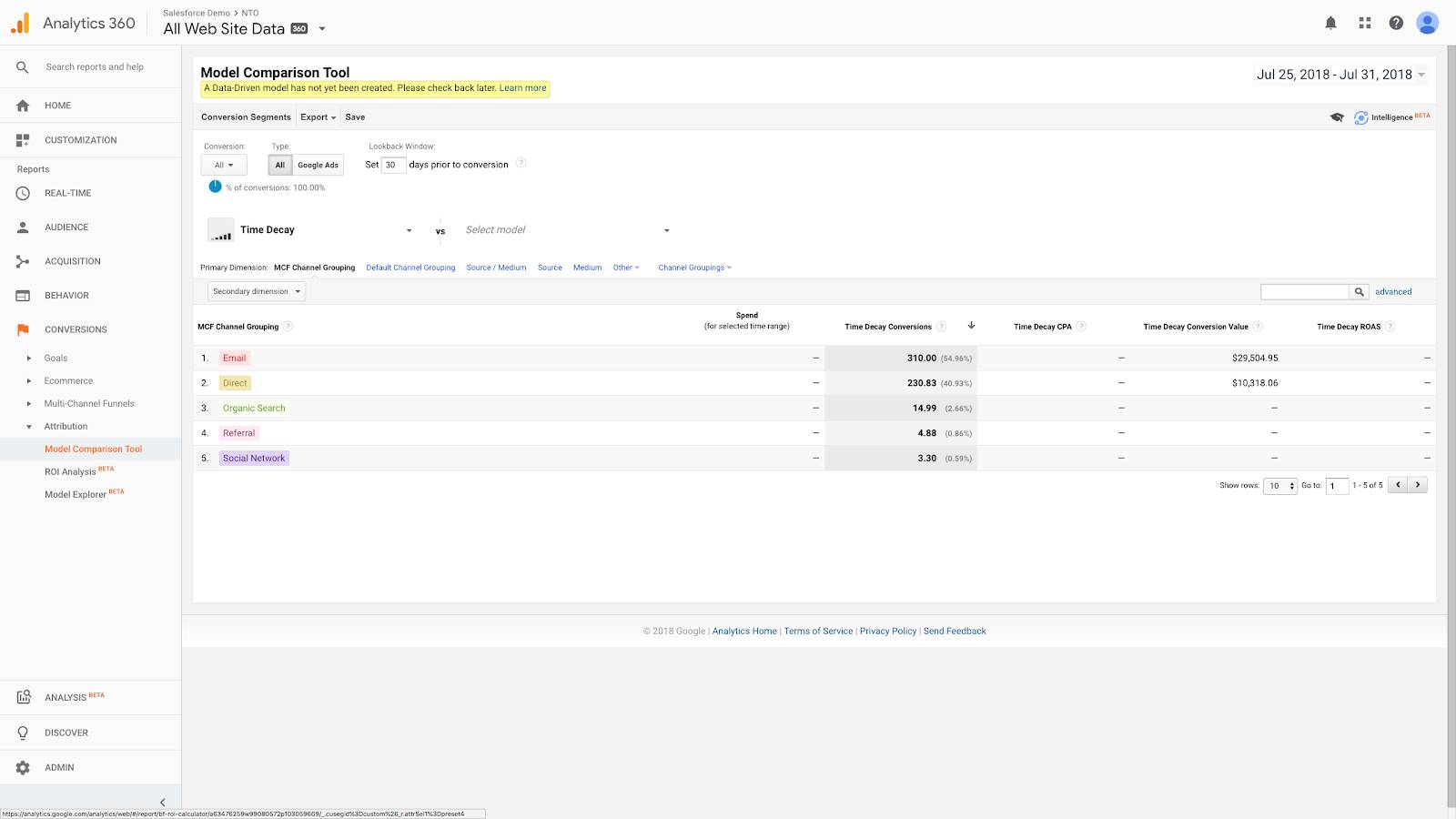1456x819 pixels.
Task: Click the Audience person icon
Action: click(x=23, y=227)
